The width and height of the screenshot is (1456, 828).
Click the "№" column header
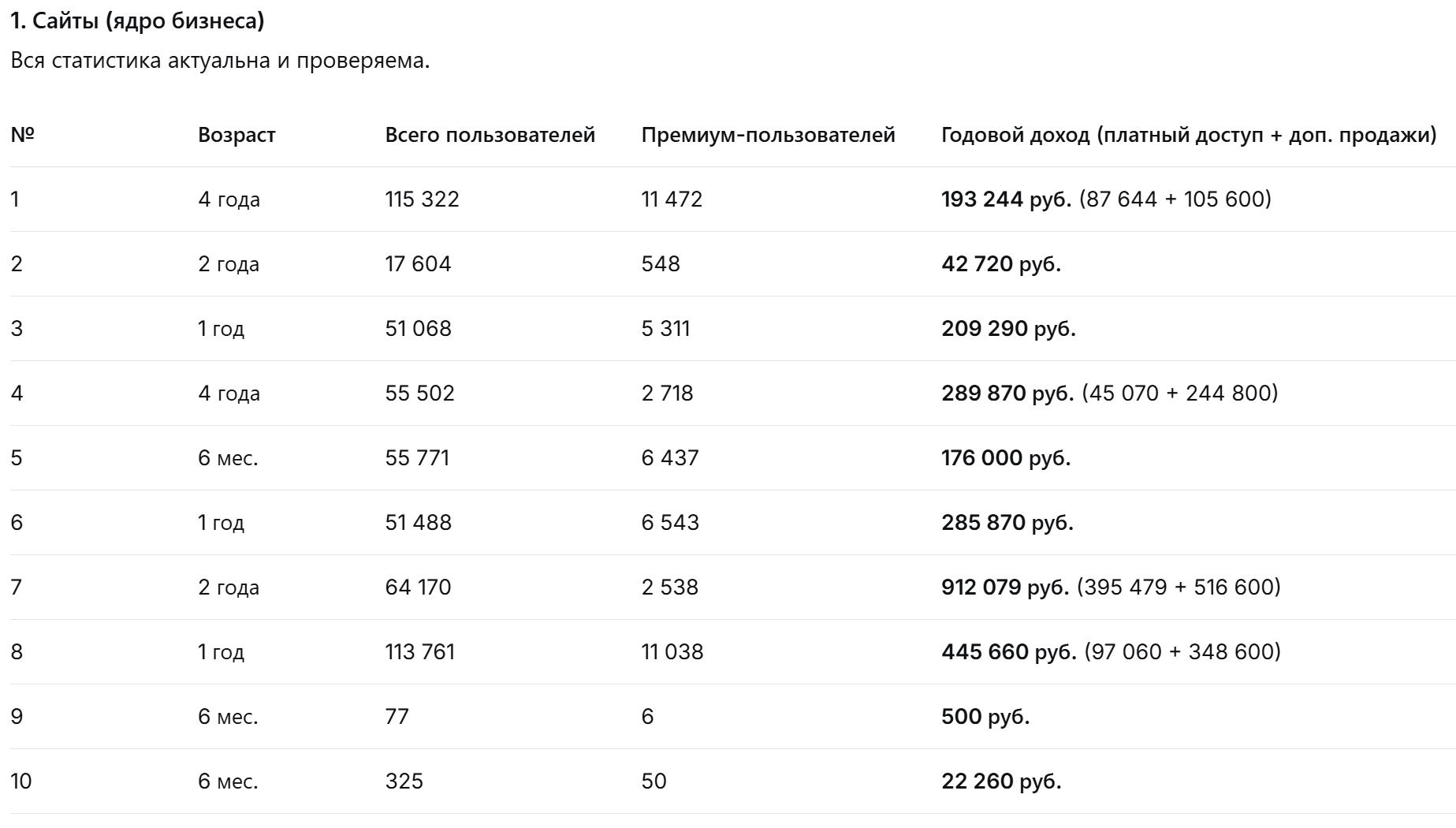[23, 135]
